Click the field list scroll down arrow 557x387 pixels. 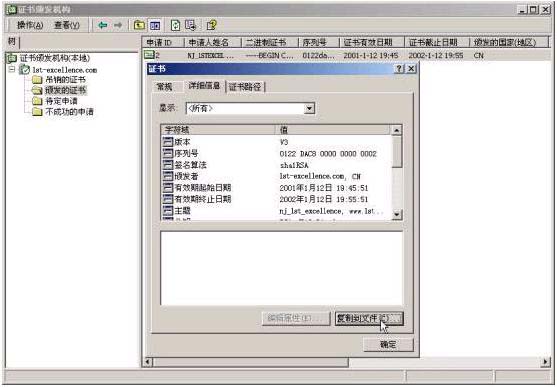396,215
